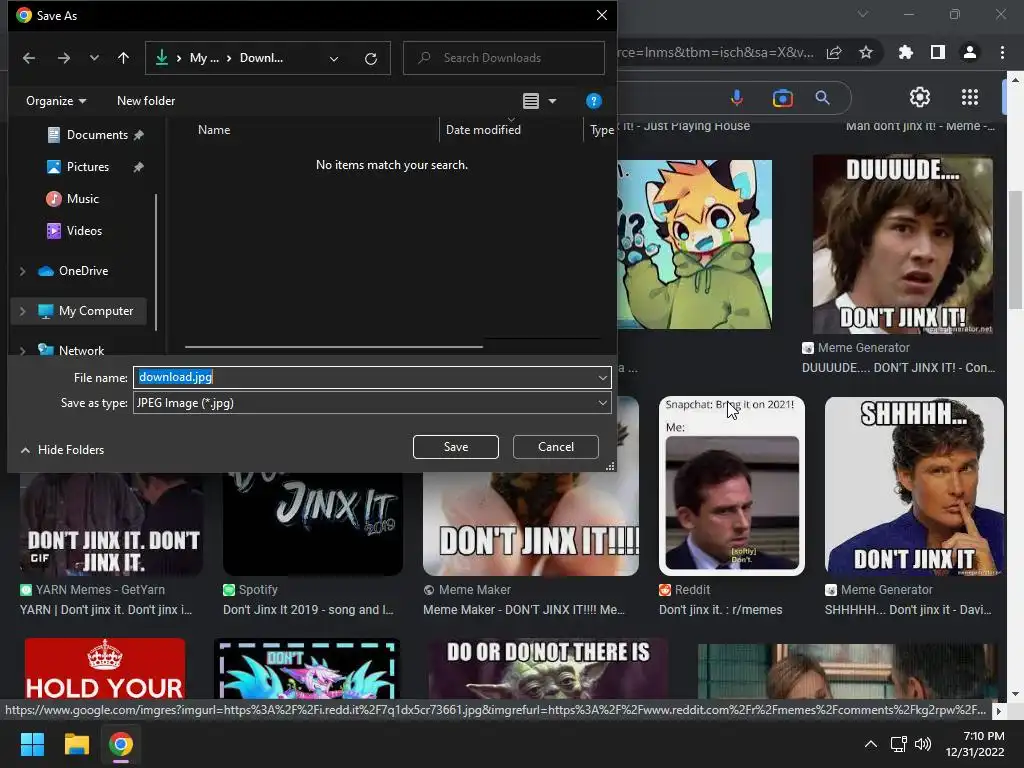
Task: Collapse with Hide Folders
Action: 63,450
